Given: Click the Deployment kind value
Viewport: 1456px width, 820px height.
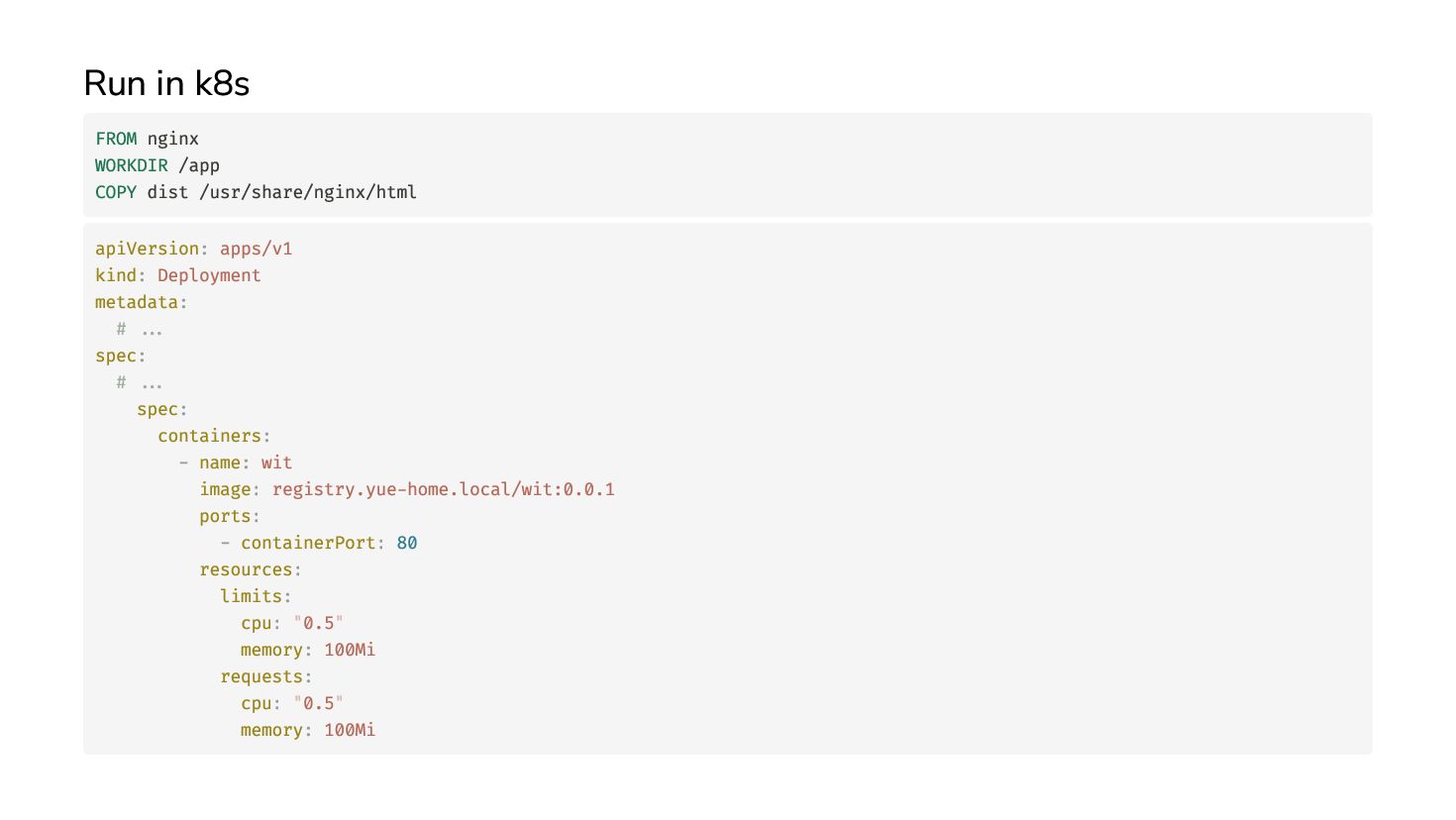Looking at the screenshot, I should [x=209, y=275].
